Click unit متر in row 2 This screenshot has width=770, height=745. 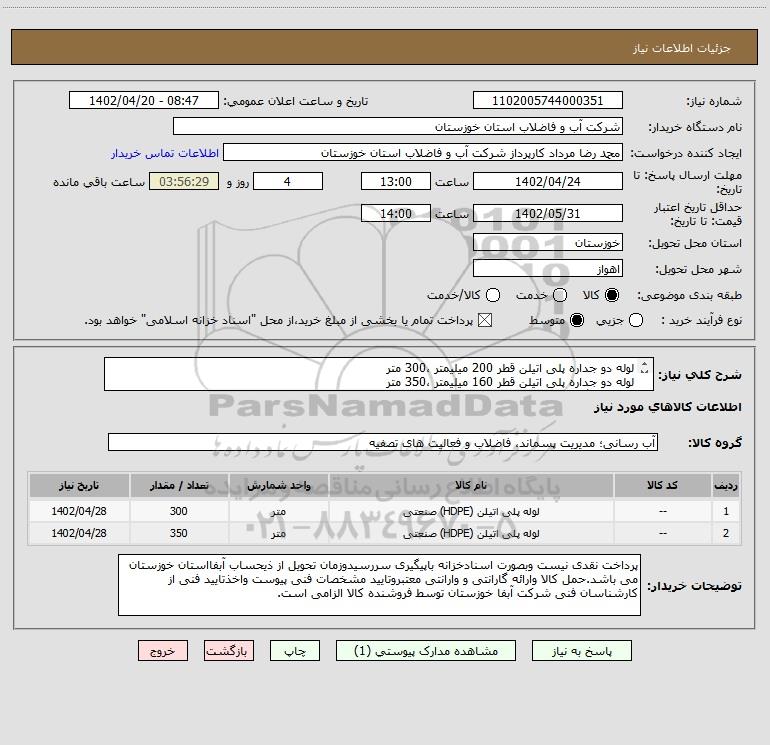pyautogui.click(x=278, y=534)
